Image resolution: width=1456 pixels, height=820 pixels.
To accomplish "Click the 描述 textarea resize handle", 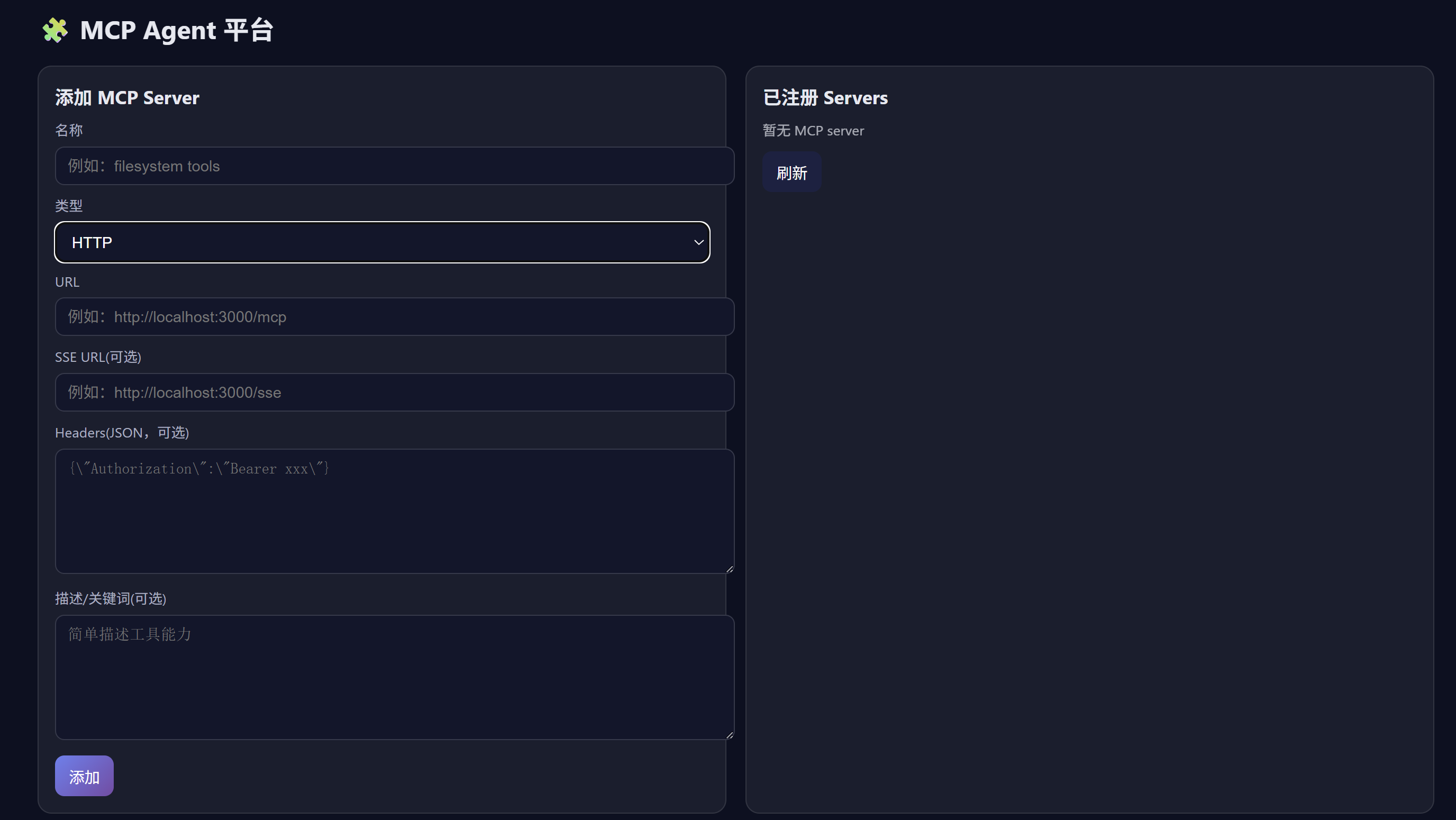I will [730, 735].
